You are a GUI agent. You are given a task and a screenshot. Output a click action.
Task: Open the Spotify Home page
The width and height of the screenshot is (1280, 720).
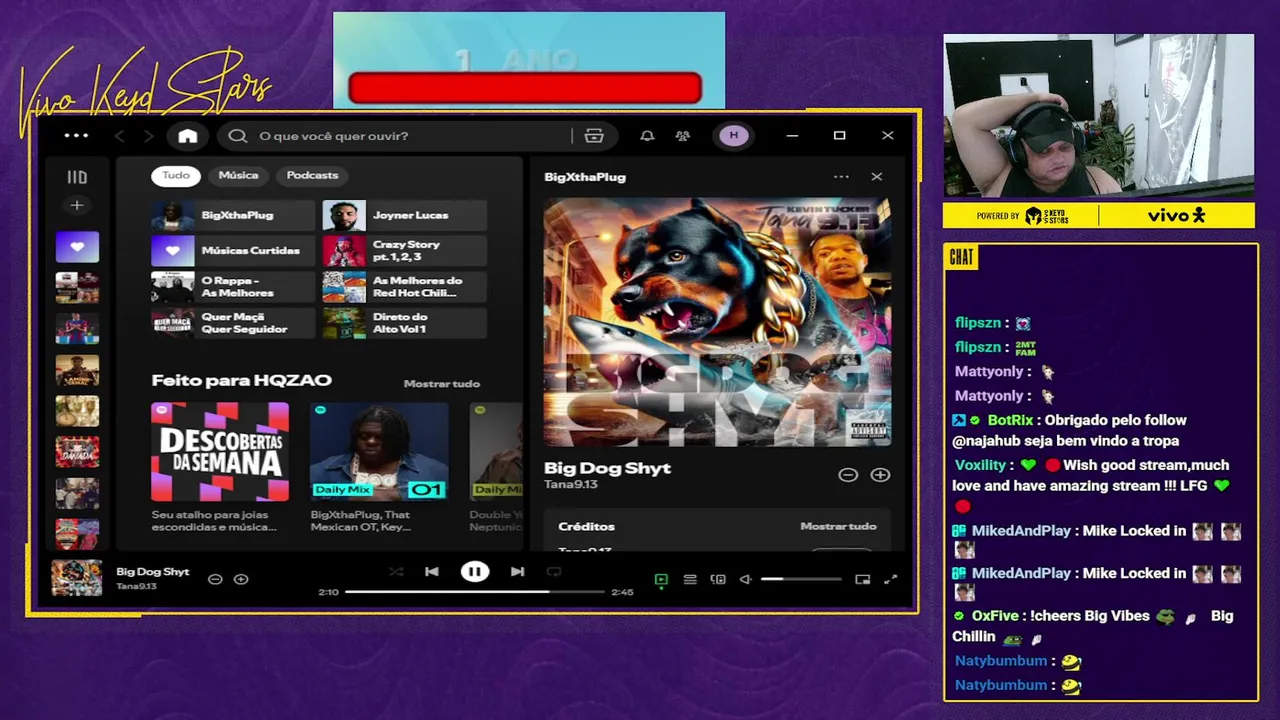188,136
